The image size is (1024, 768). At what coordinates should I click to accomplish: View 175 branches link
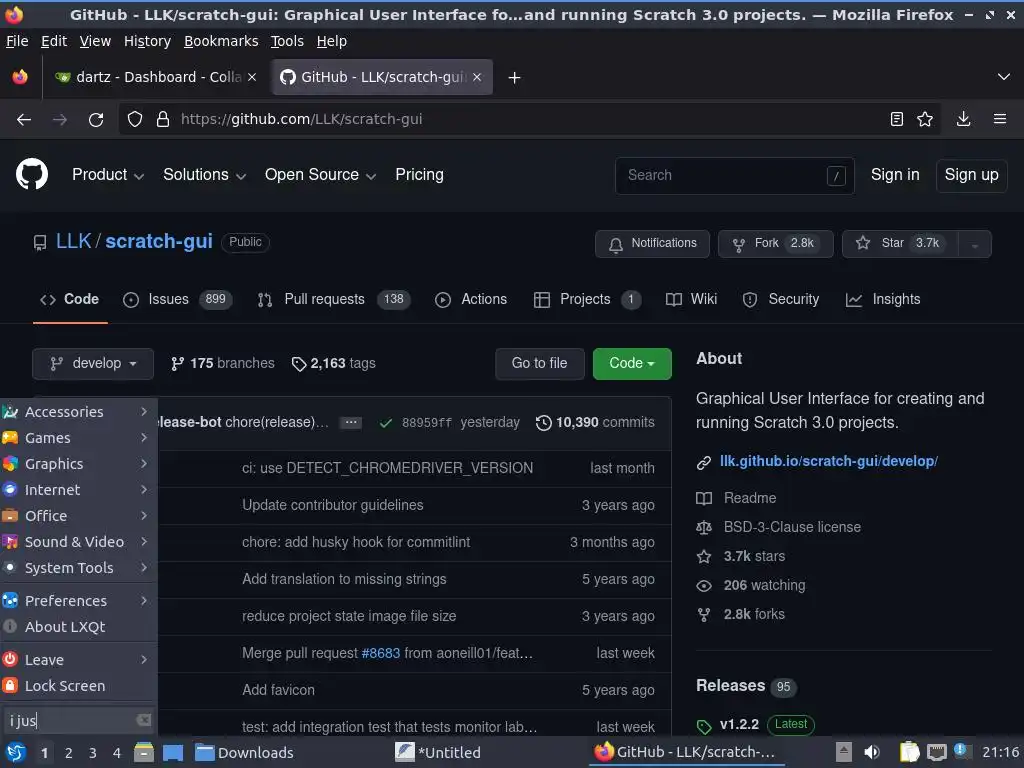(x=223, y=364)
